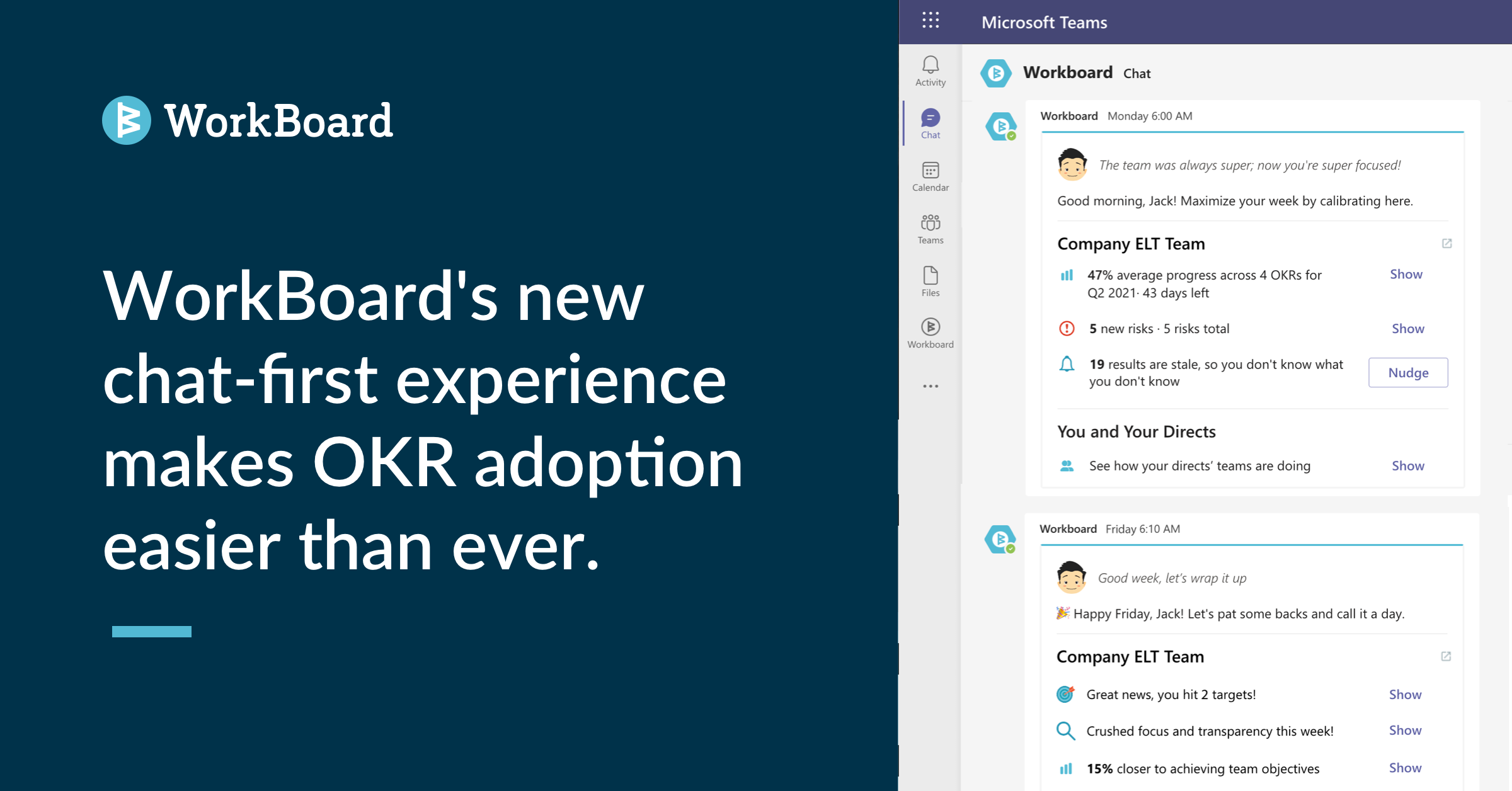1512x791 pixels.
Task: Select the Chat tab in the Workboard header
Action: 1138,73
